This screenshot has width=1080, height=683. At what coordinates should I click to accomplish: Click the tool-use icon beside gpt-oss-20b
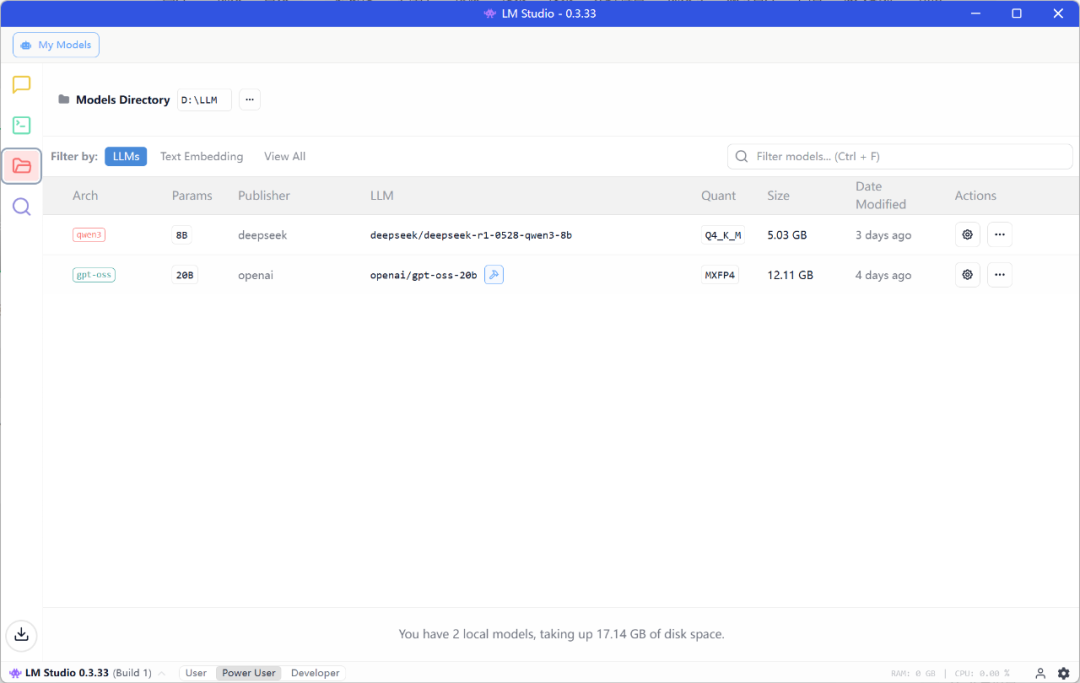click(494, 275)
